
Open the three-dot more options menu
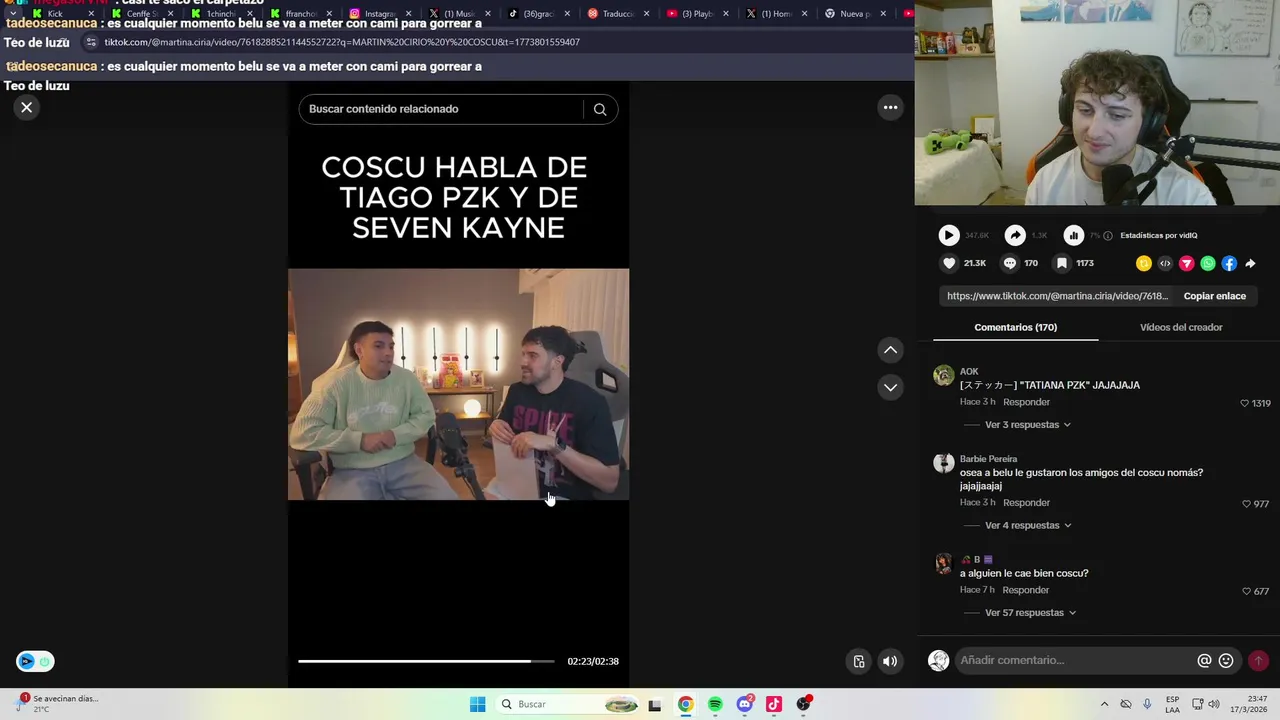890,107
